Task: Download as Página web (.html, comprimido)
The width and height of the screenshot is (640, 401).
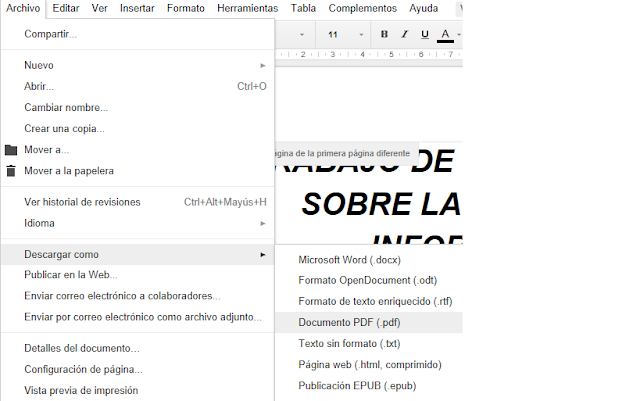Action: click(x=369, y=365)
